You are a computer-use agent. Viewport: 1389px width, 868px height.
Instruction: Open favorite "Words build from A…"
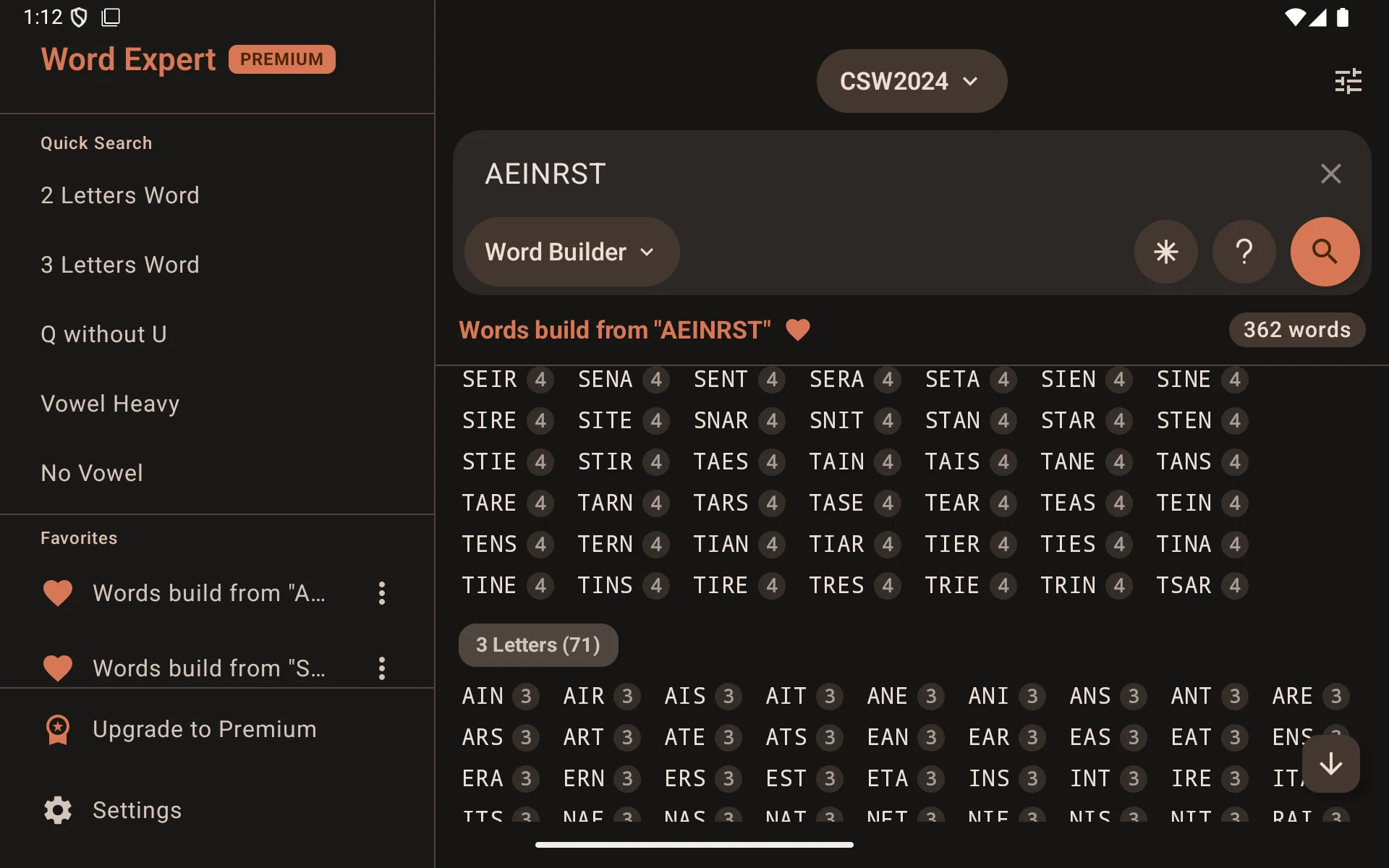[209, 593]
